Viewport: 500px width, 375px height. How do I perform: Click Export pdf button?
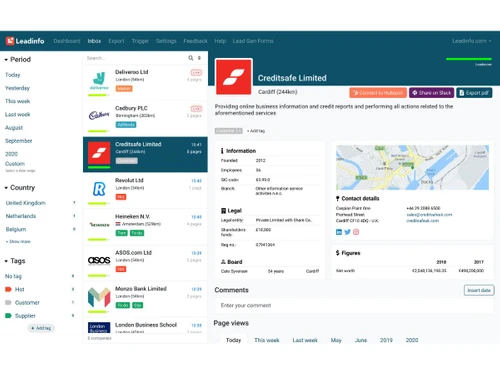tap(474, 93)
